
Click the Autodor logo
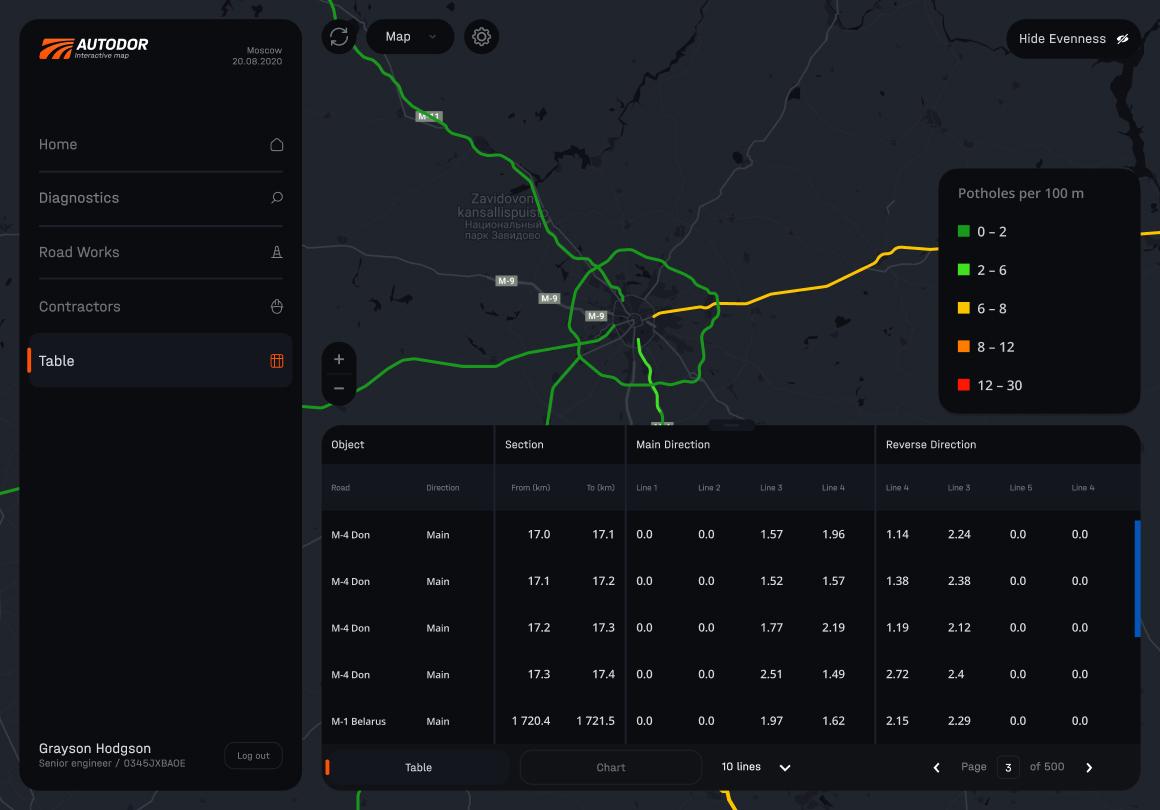pos(93,48)
